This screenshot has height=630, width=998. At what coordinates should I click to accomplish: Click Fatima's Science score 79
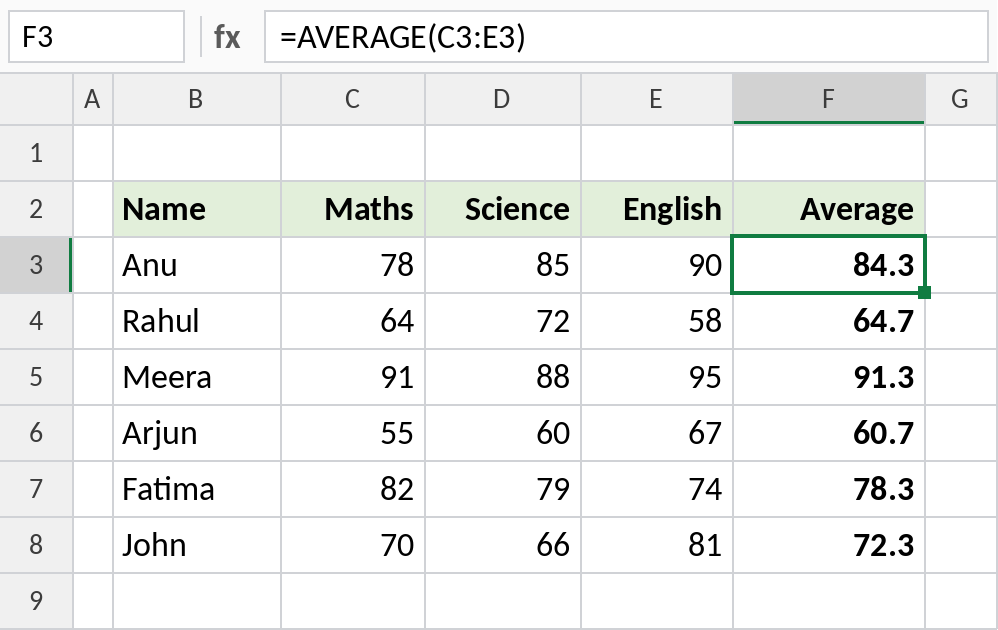503,489
